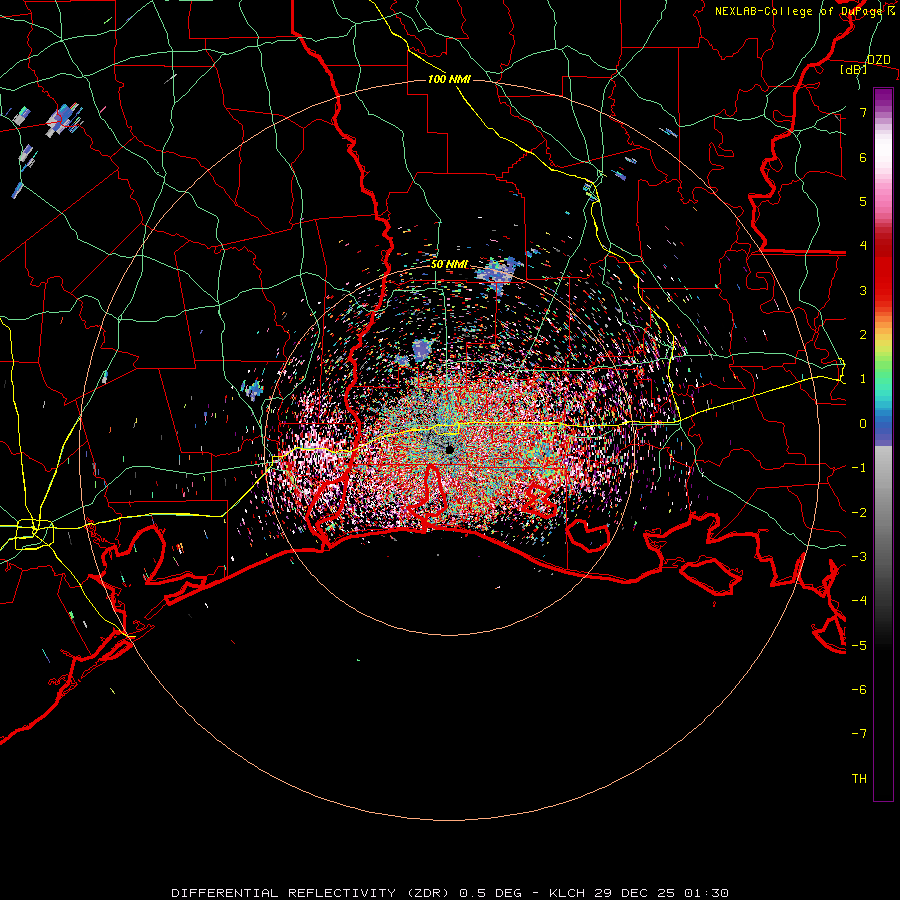Click the '50 NMI' range ring label
900x900 pixels.
pos(449,265)
